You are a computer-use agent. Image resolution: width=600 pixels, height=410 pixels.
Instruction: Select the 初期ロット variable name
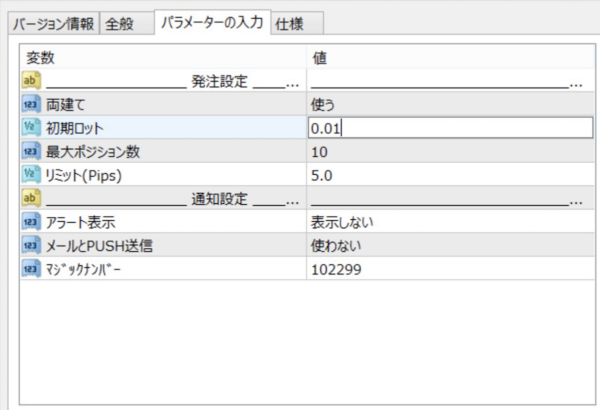pyautogui.click(x=75, y=128)
